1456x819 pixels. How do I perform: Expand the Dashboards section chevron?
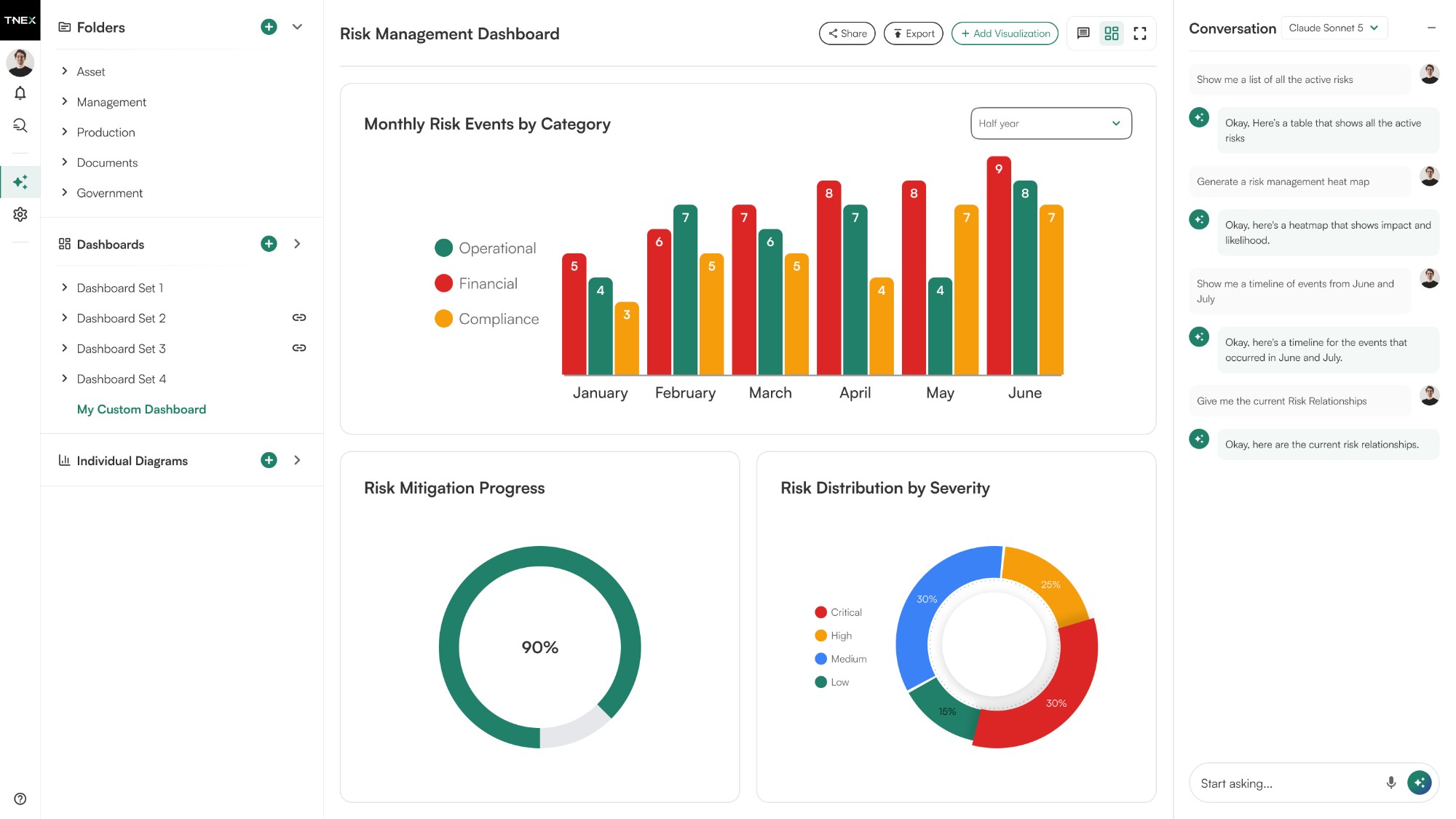coord(297,244)
